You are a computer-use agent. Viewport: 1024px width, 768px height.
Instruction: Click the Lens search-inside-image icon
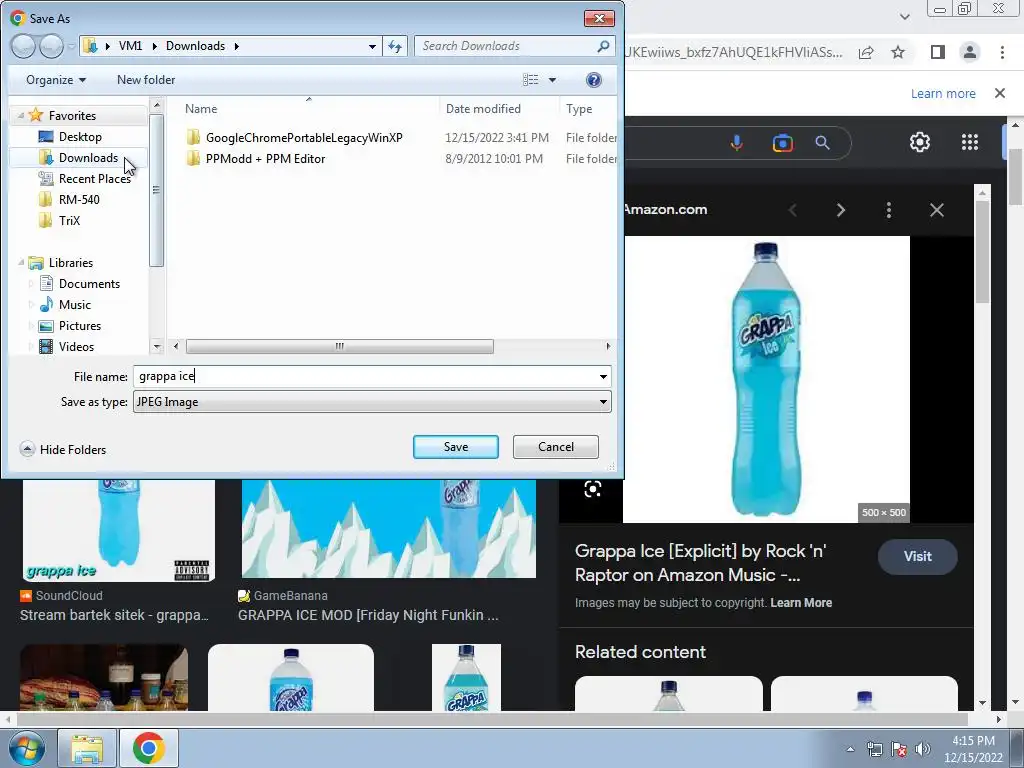(x=592, y=489)
